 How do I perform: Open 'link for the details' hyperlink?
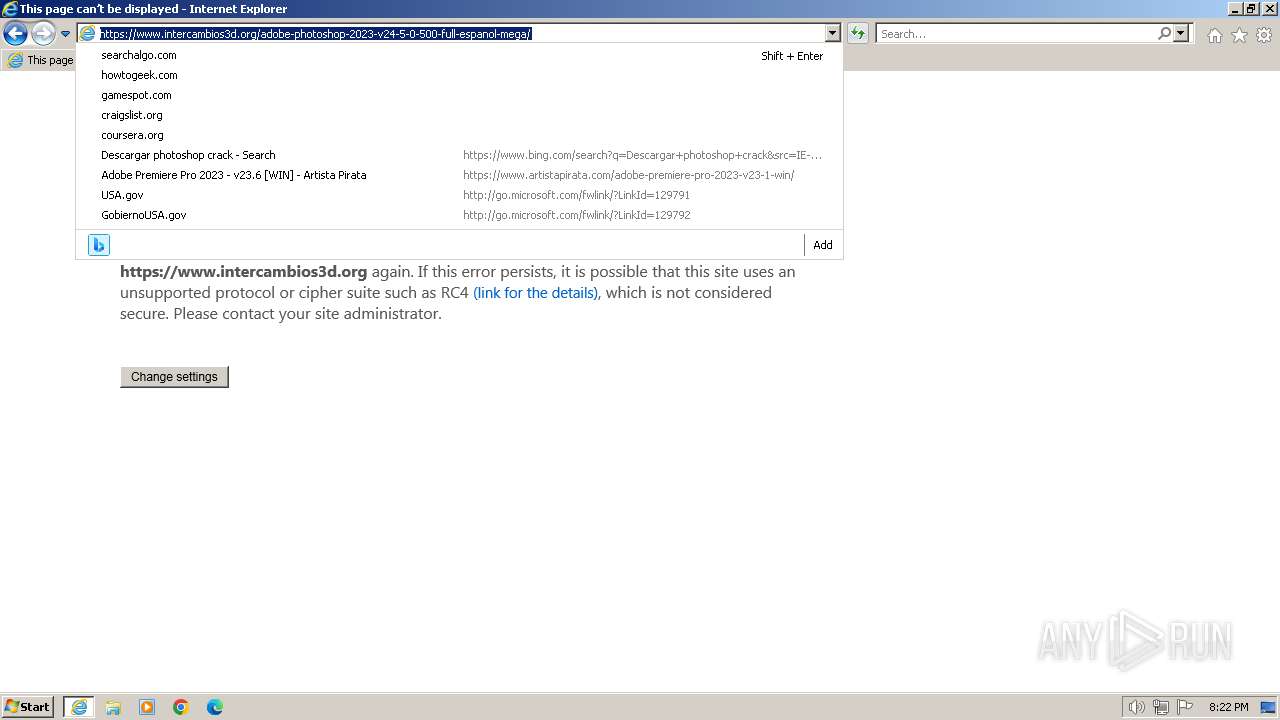[535, 293]
